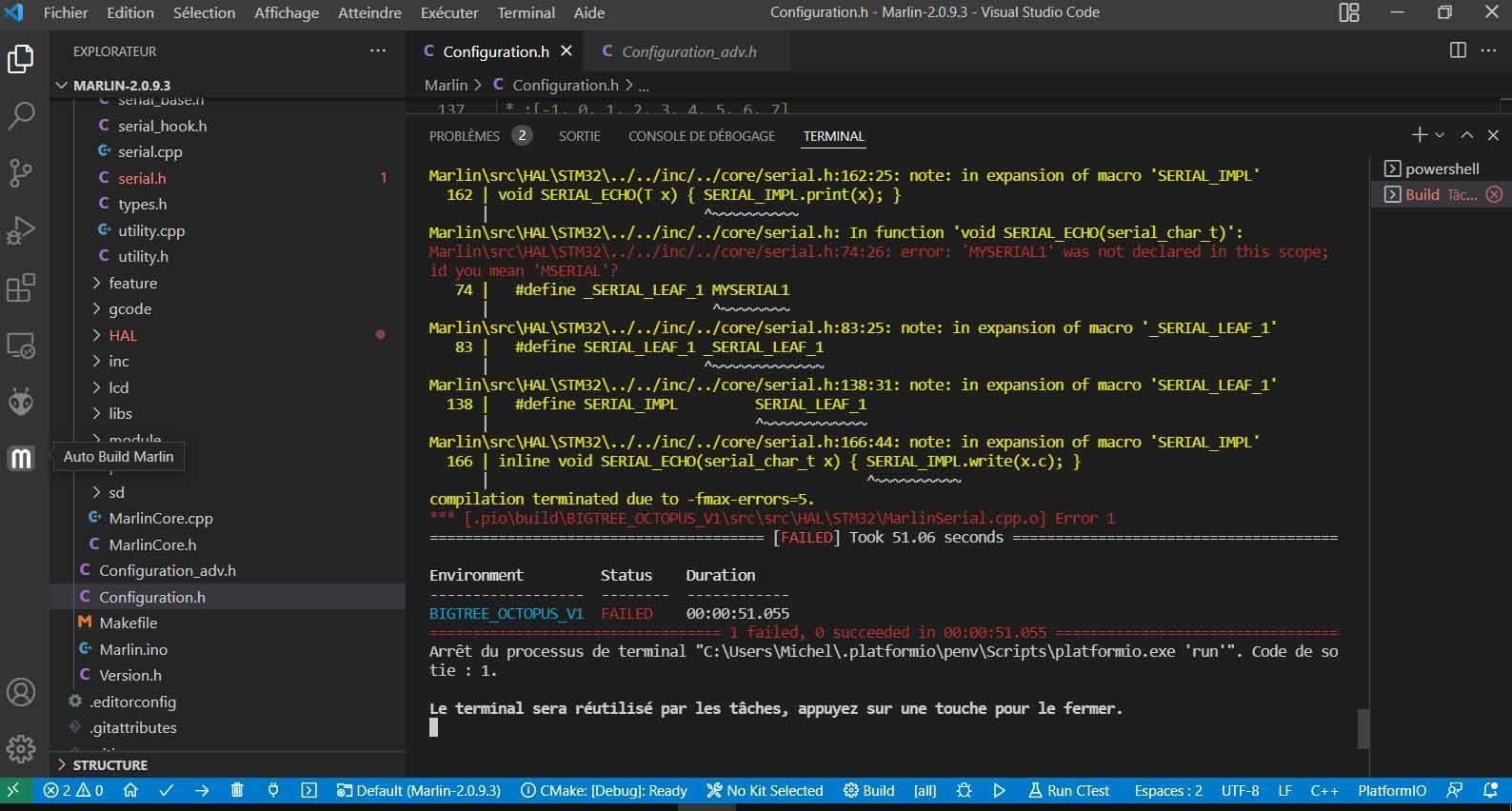Split the editor to the right
This screenshot has height=811, width=1512.
(x=1458, y=50)
